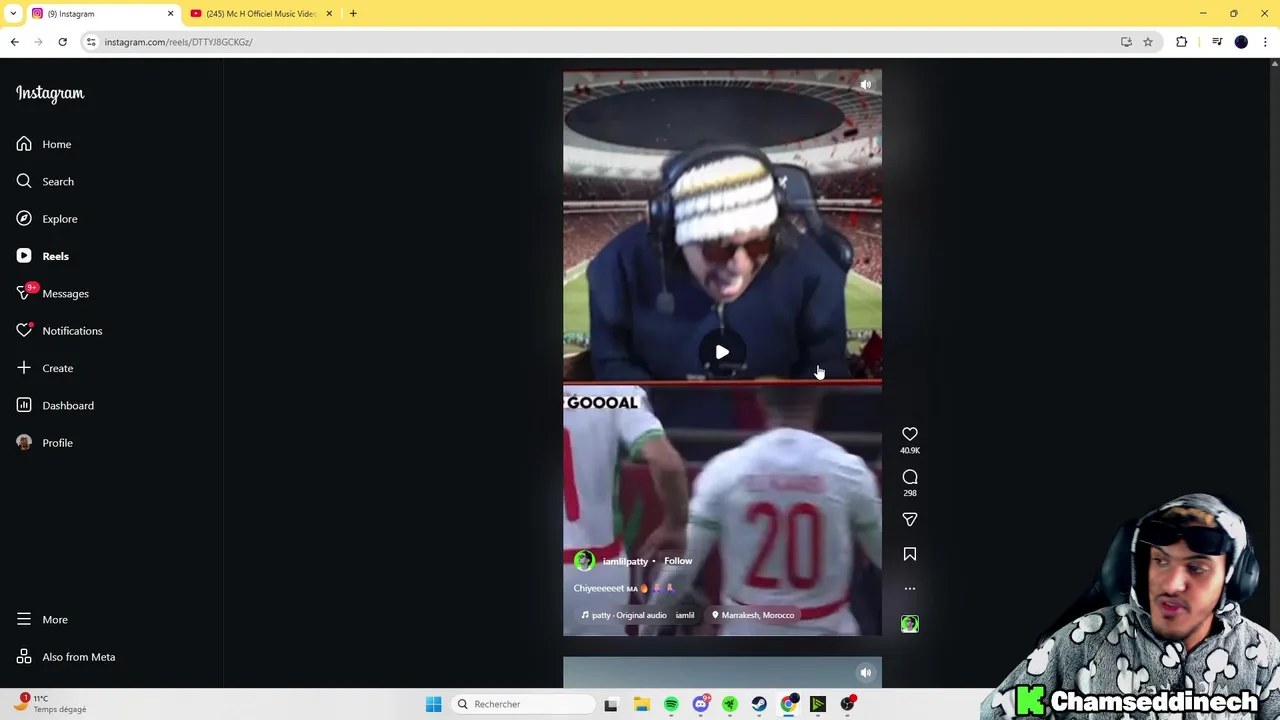Follow the iamlilpatty account

click(678, 561)
